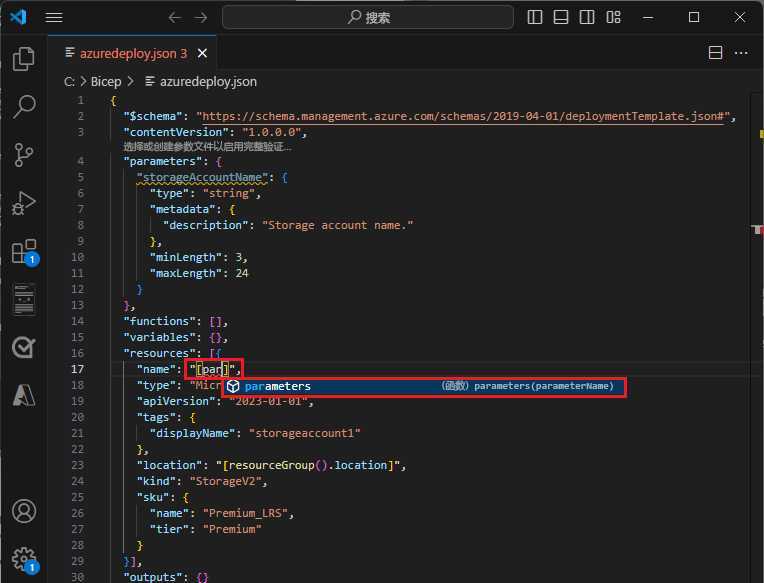
Task: Open the Testing checkmark view icon
Action: point(23,347)
